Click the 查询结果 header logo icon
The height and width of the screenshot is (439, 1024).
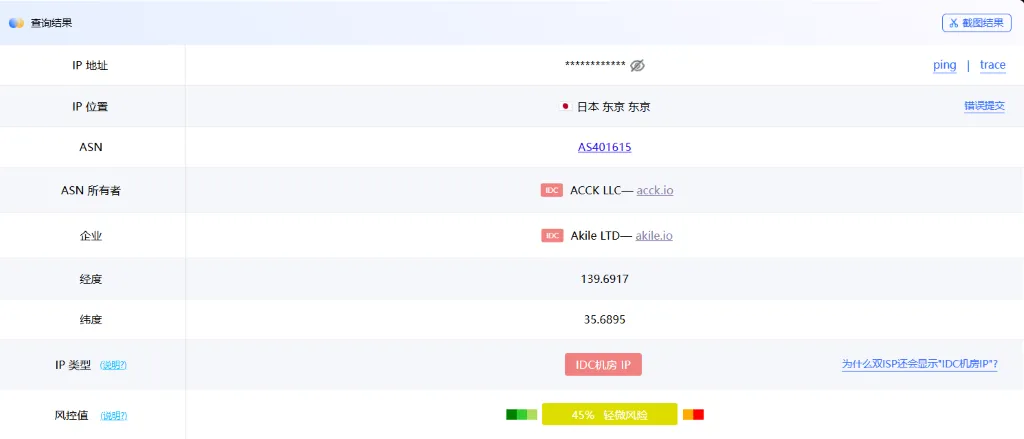pyautogui.click(x=16, y=23)
